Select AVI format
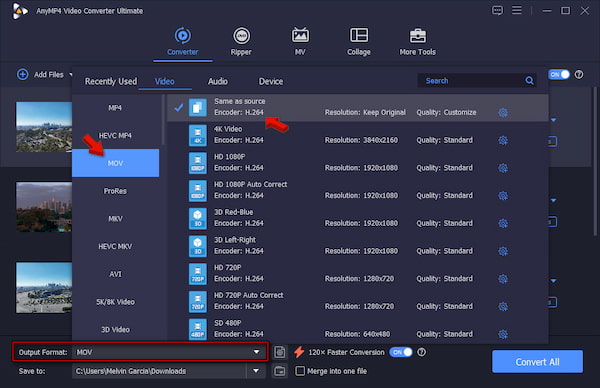This screenshot has width=600, height=388. (x=115, y=274)
